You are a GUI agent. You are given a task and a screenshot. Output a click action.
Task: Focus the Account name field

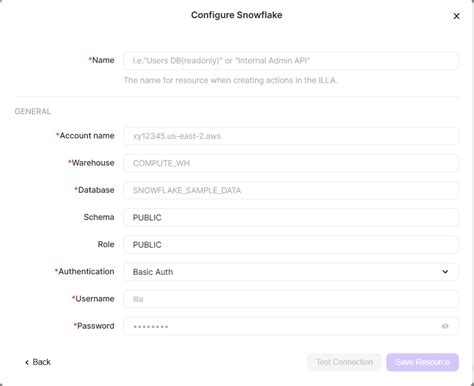point(291,136)
